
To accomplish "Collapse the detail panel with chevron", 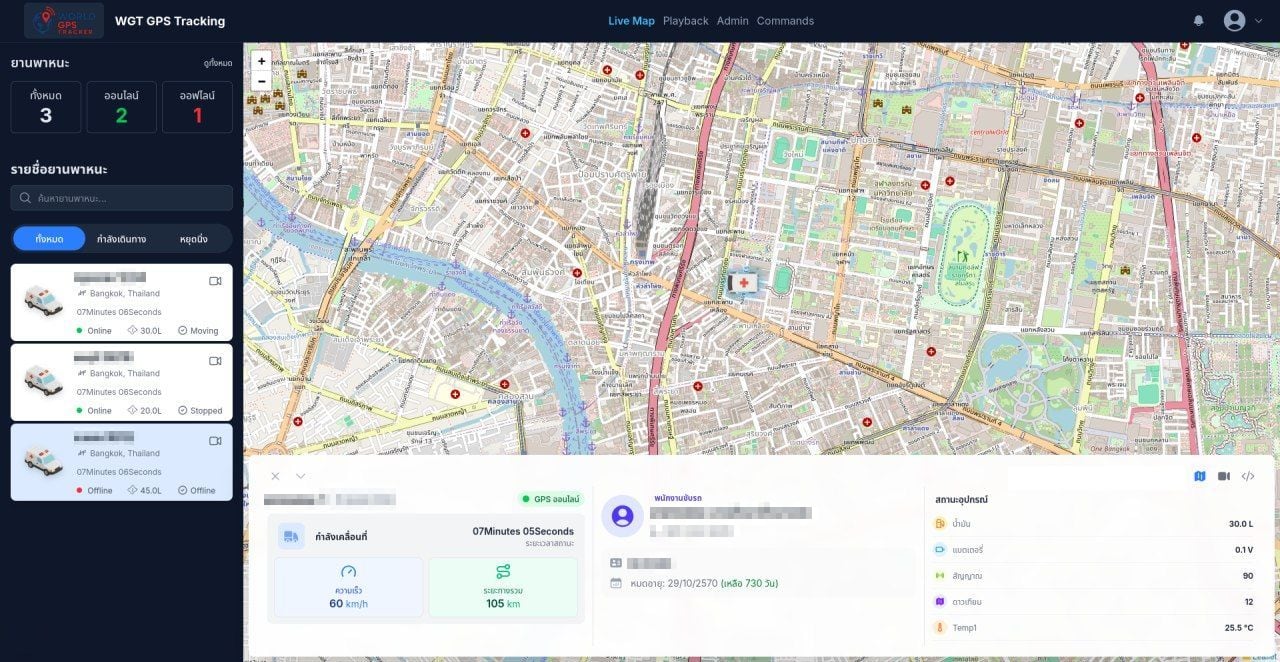I will click(300, 476).
